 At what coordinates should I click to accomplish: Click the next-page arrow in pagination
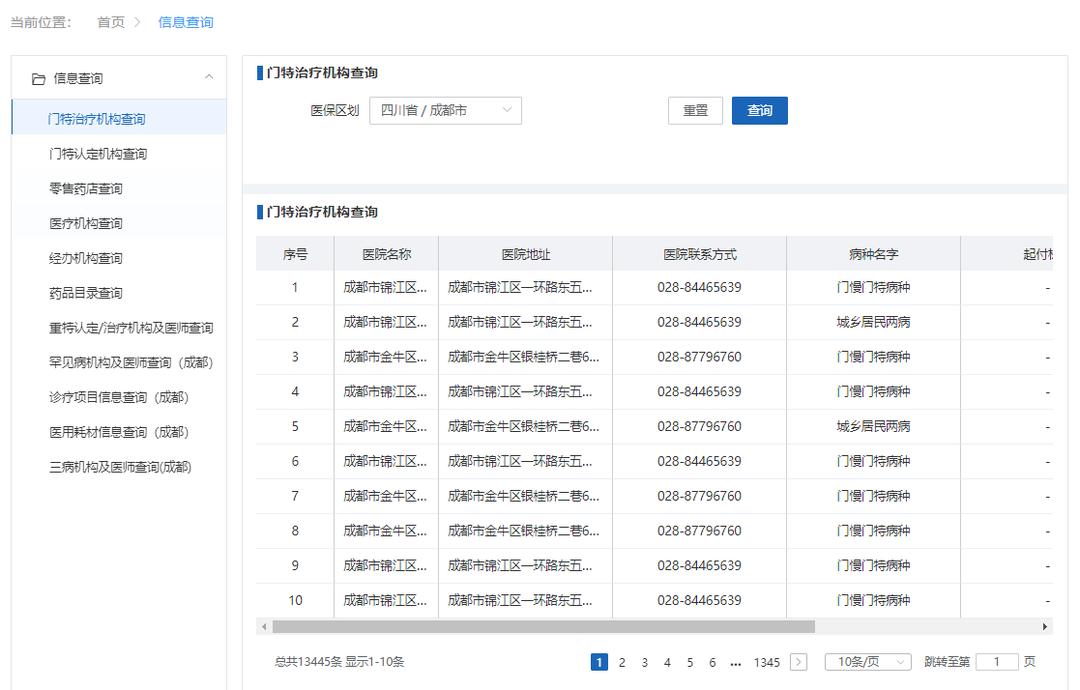[x=797, y=661]
